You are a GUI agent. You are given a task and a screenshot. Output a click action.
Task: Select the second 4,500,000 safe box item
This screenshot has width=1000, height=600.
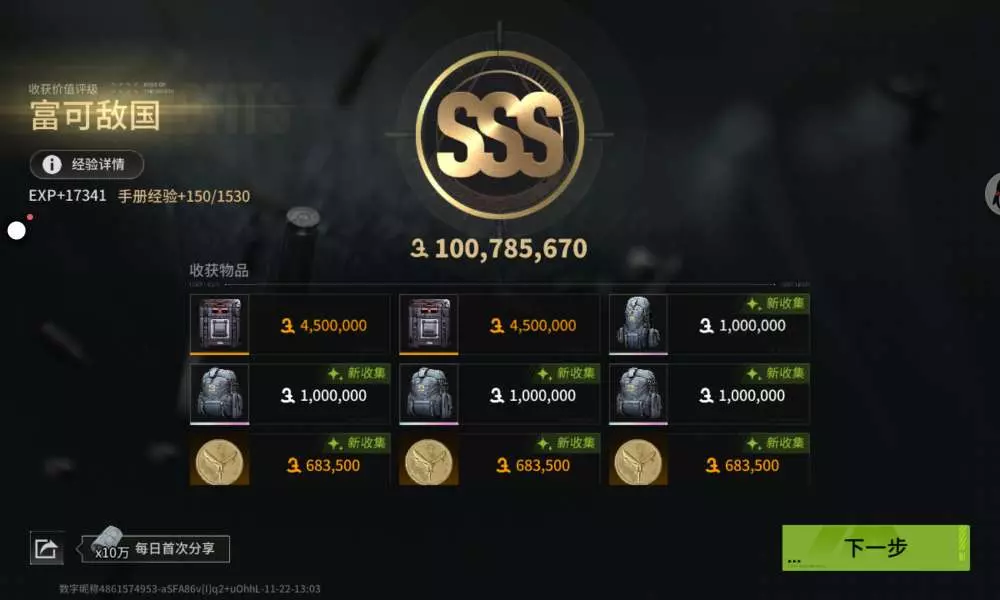click(499, 325)
